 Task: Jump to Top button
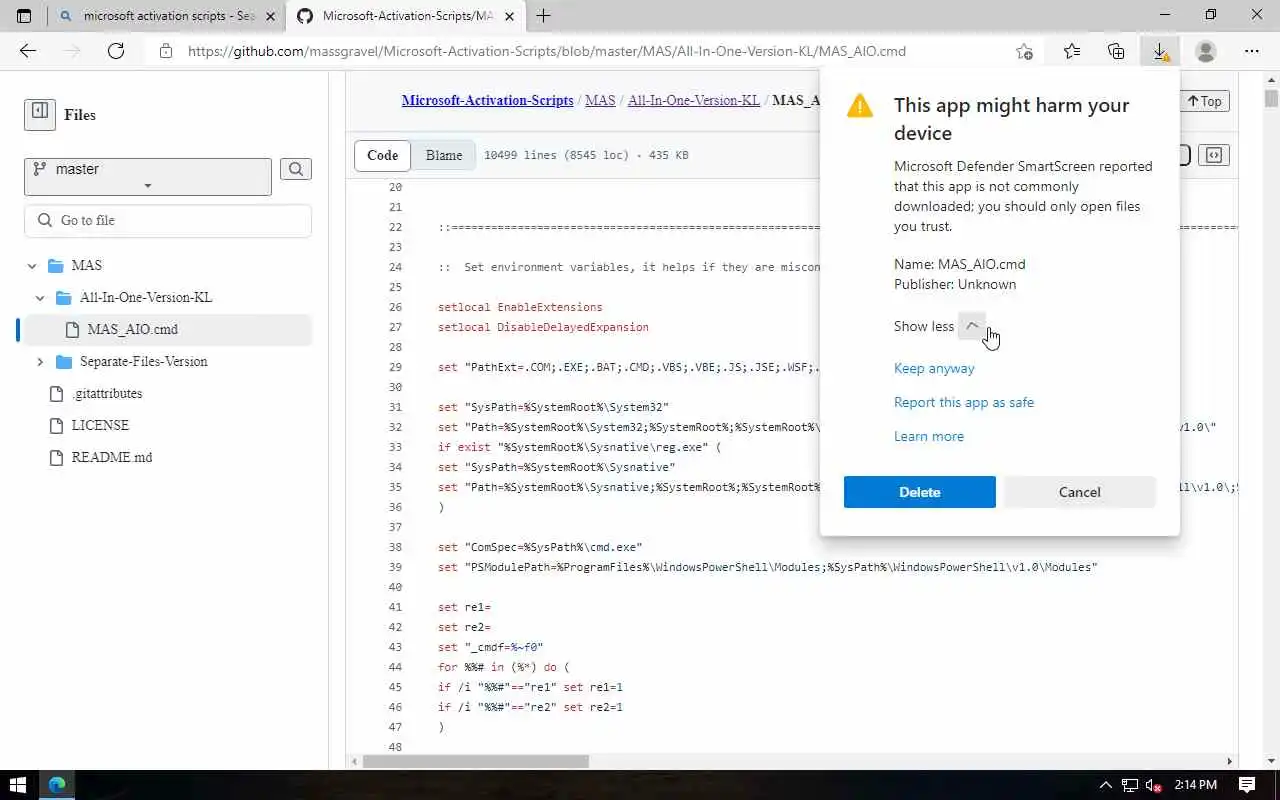pyautogui.click(x=1205, y=101)
